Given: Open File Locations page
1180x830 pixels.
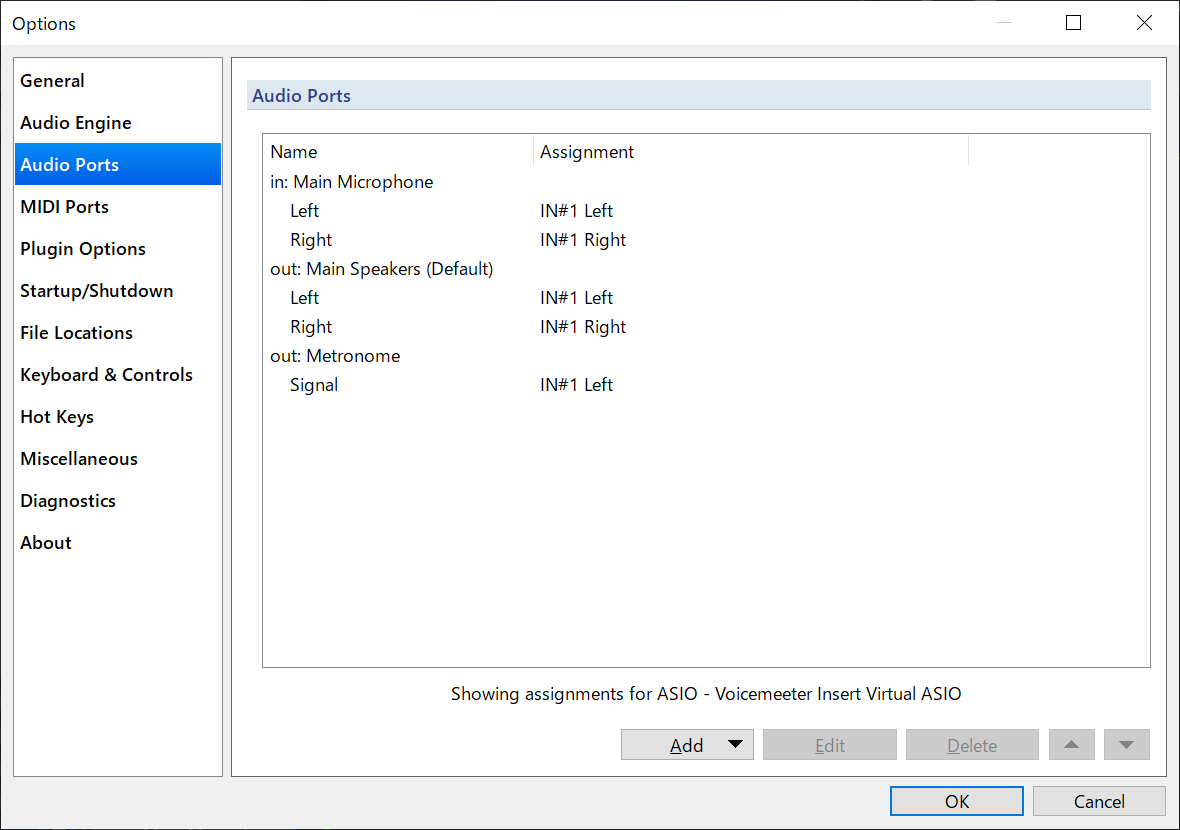Looking at the screenshot, I should coord(76,333).
